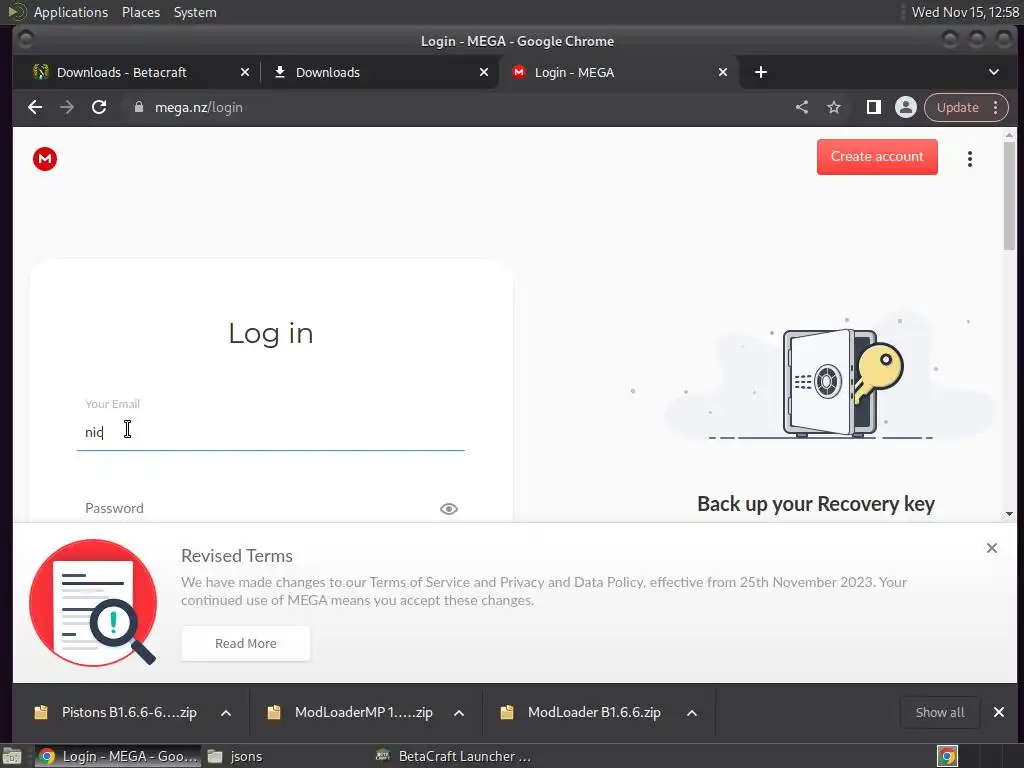Click the Chrome tray icon in bottom panel
This screenshot has height=768, width=1024.
947,756
